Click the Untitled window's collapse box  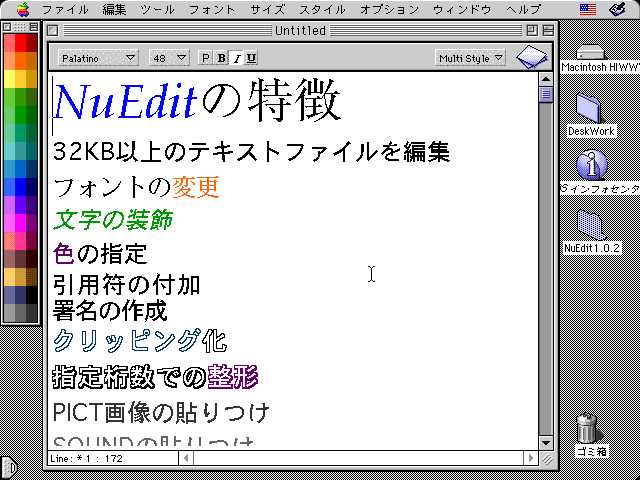[548, 30]
